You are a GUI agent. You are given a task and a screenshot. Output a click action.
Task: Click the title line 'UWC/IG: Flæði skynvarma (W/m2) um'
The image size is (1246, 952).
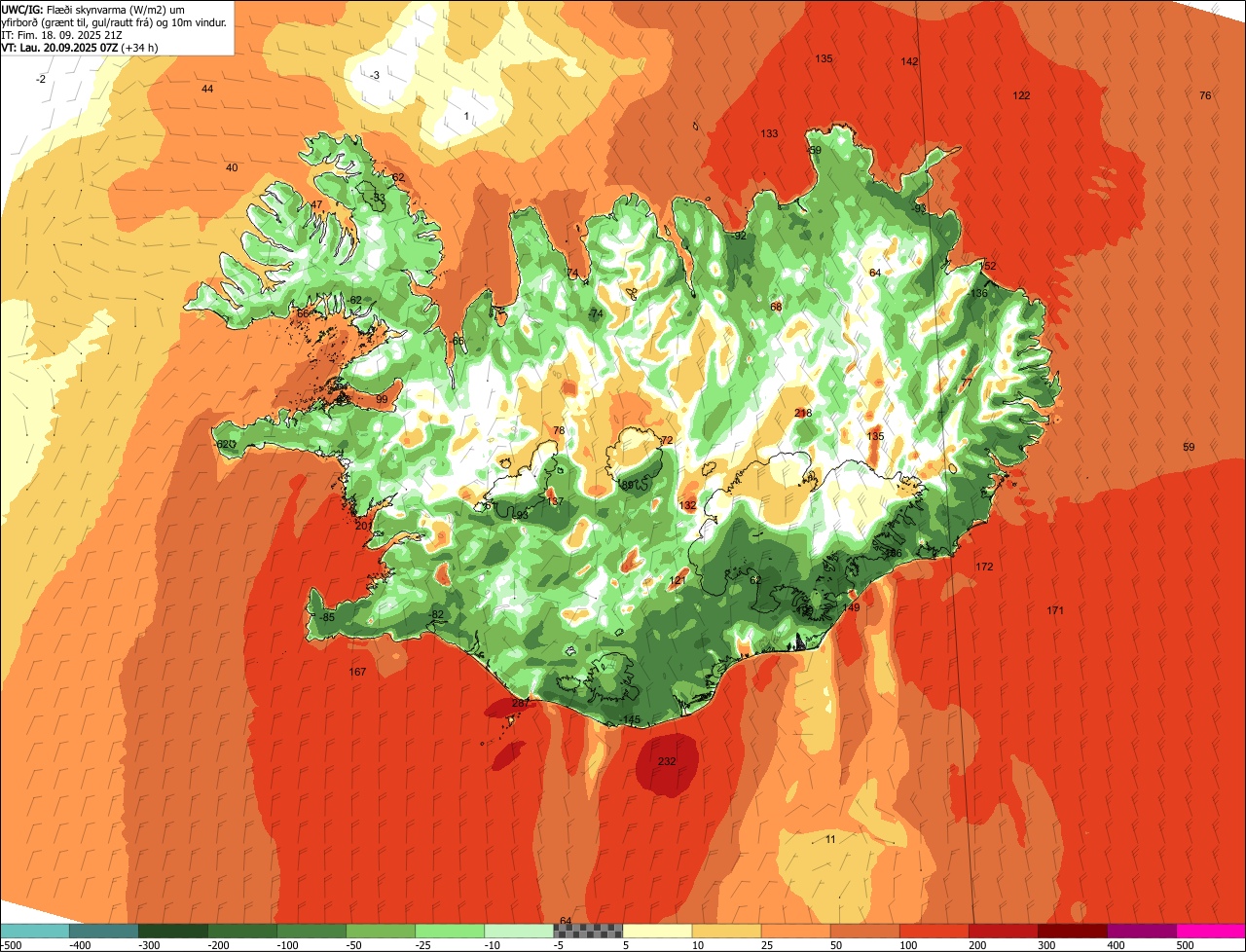click(x=93, y=9)
